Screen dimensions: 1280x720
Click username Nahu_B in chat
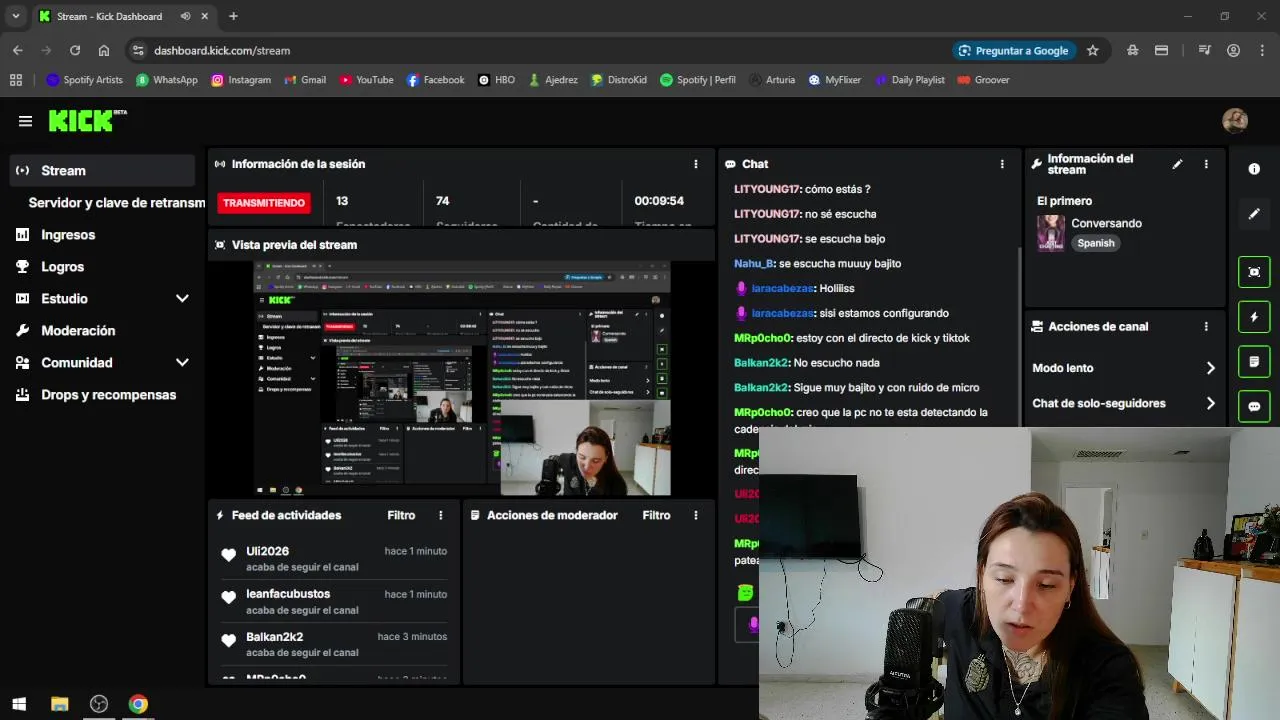tap(754, 264)
